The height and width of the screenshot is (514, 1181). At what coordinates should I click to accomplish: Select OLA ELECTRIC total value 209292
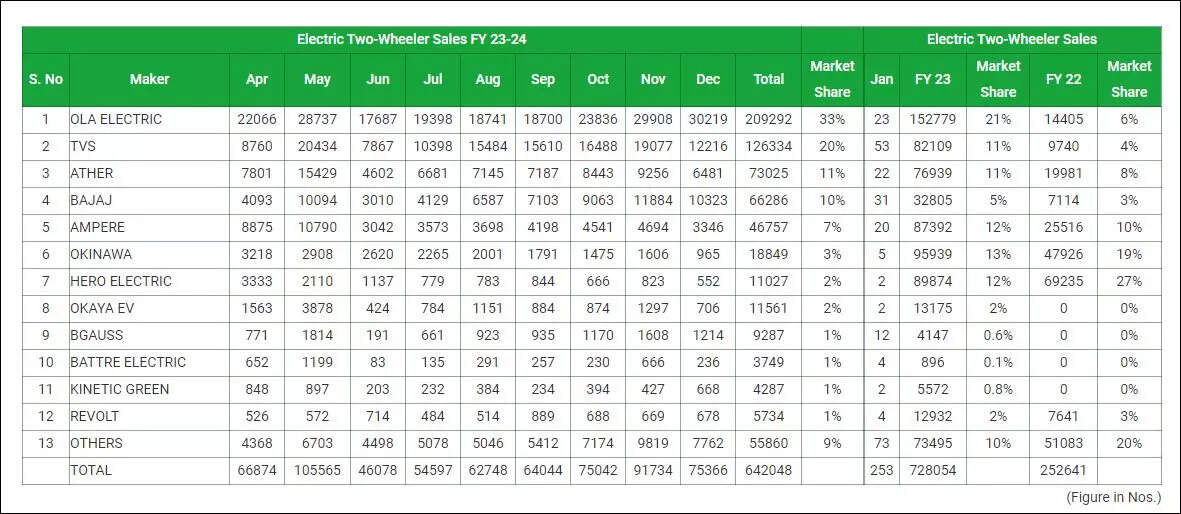point(768,119)
